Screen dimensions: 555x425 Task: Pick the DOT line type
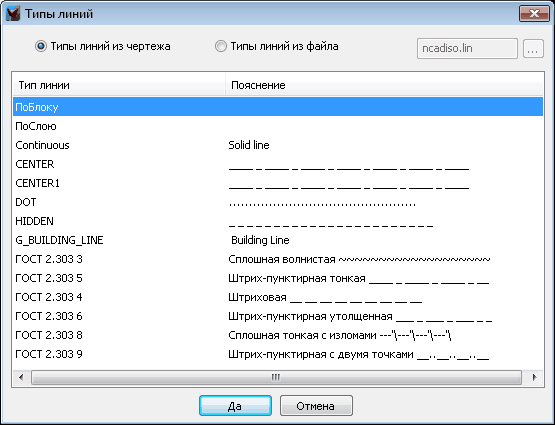278,202
